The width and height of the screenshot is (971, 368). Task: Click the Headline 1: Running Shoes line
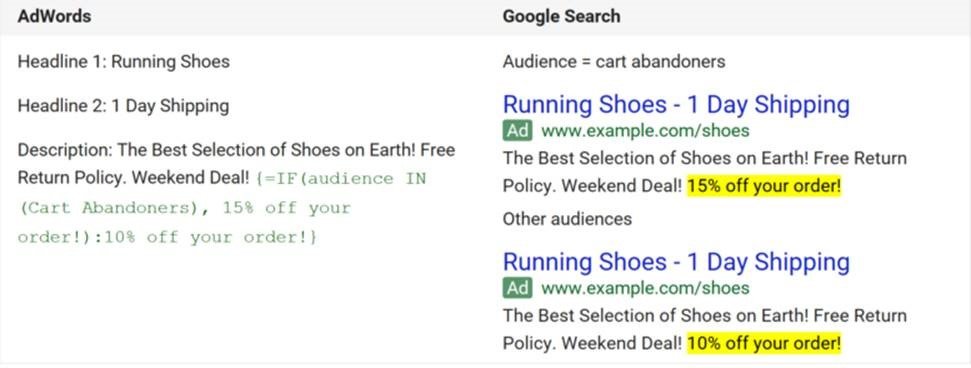[x=124, y=61]
